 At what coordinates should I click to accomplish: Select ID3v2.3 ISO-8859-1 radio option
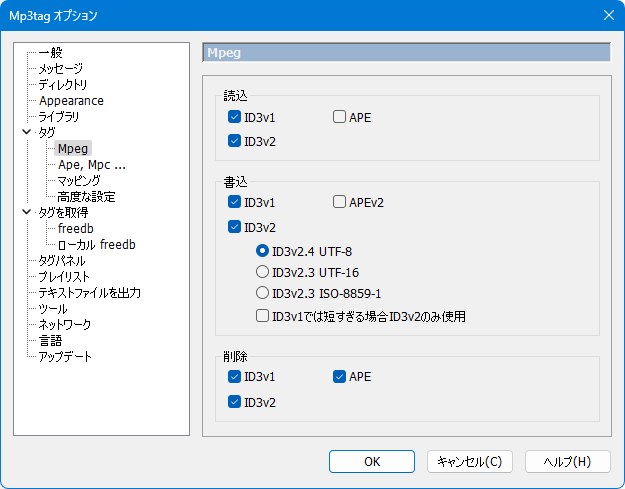point(263,294)
